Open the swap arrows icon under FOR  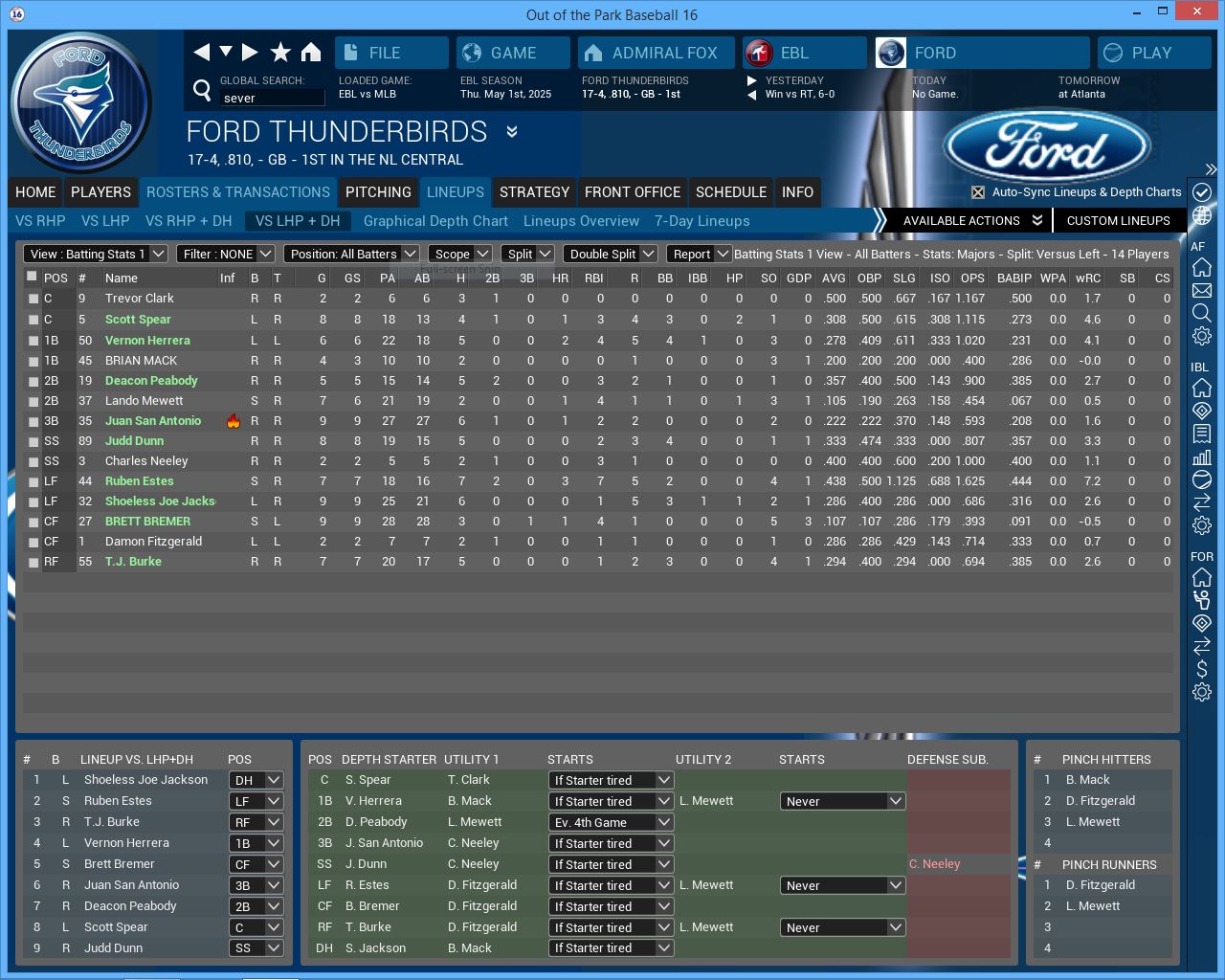click(1202, 646)
